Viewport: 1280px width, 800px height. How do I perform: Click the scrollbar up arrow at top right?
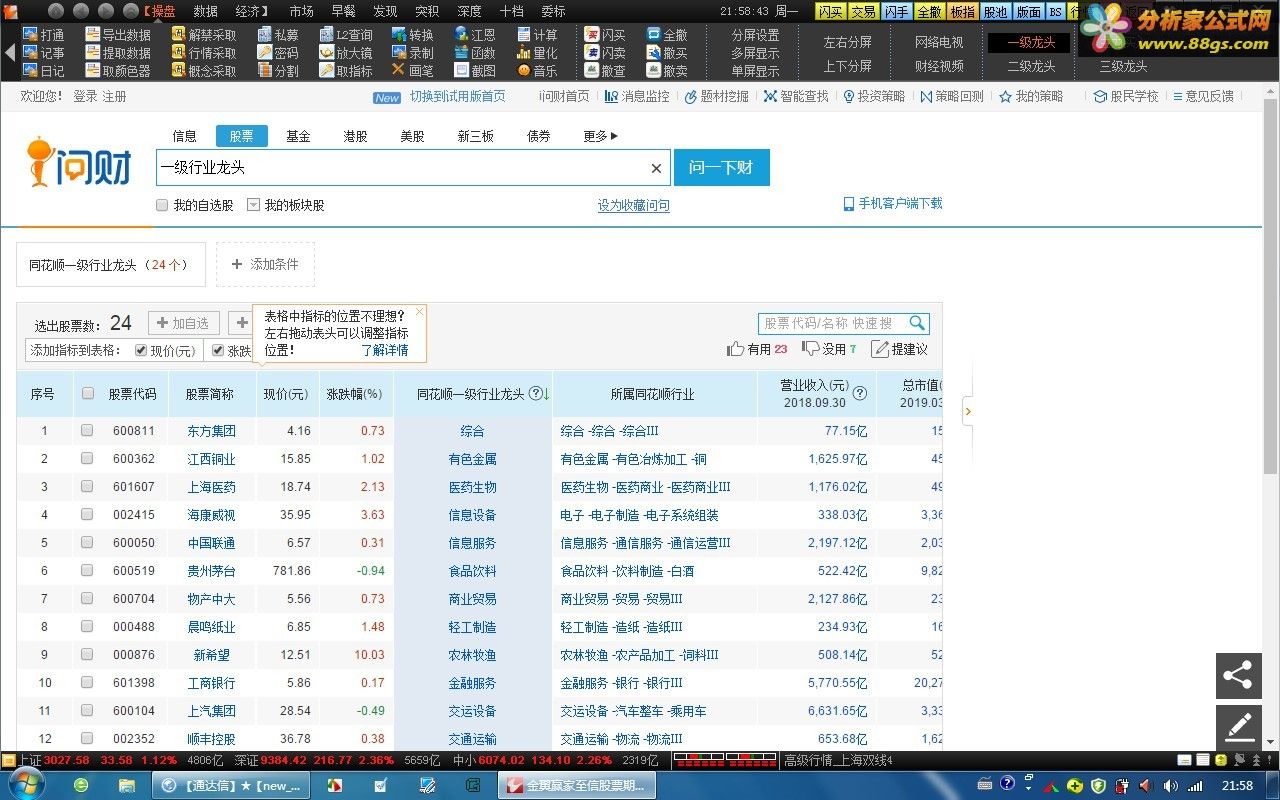1271,91
